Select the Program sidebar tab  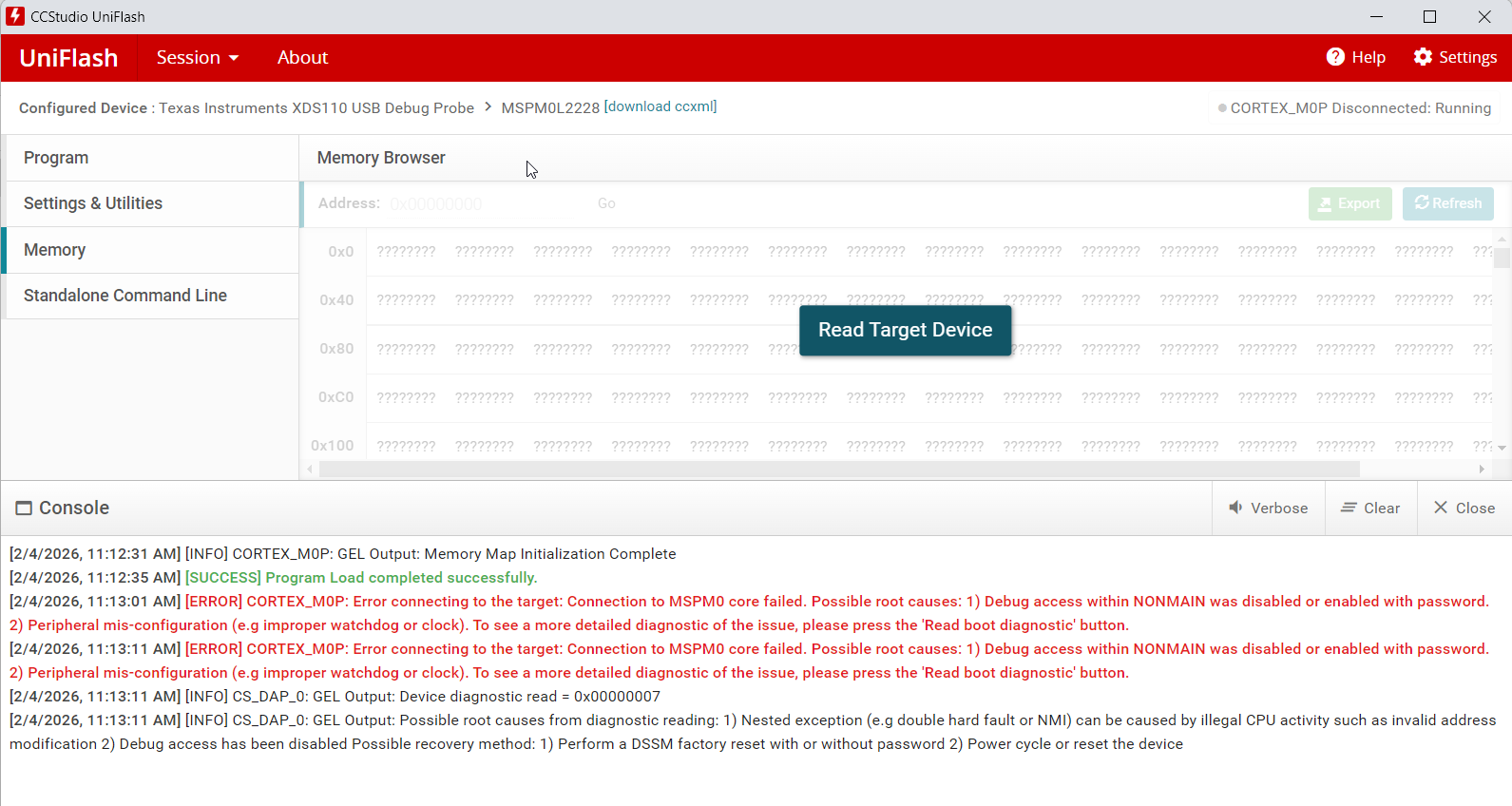[x=152, y=158]
